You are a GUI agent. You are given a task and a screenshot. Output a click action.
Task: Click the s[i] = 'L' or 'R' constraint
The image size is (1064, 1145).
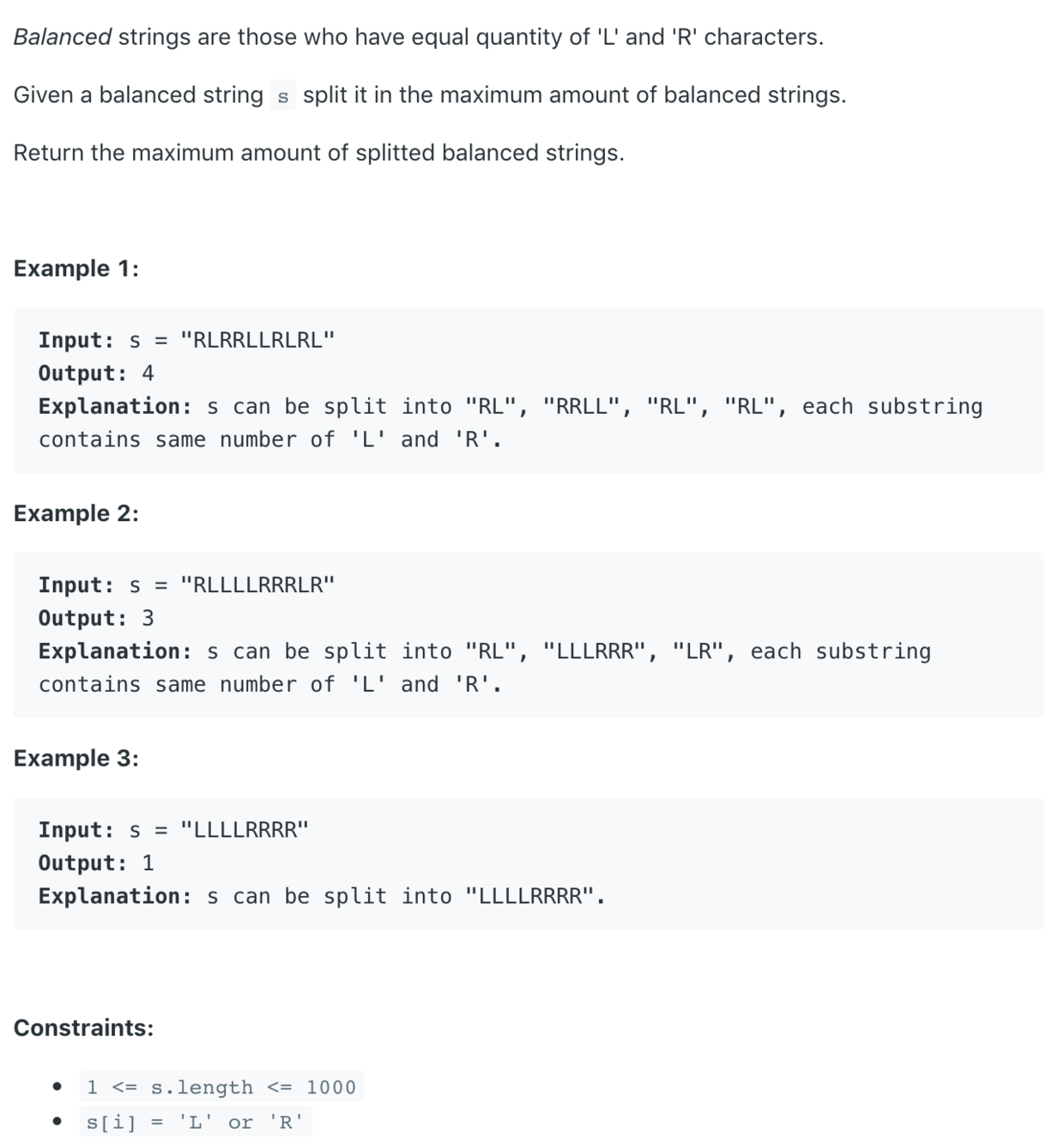(x=196, y=1122)
